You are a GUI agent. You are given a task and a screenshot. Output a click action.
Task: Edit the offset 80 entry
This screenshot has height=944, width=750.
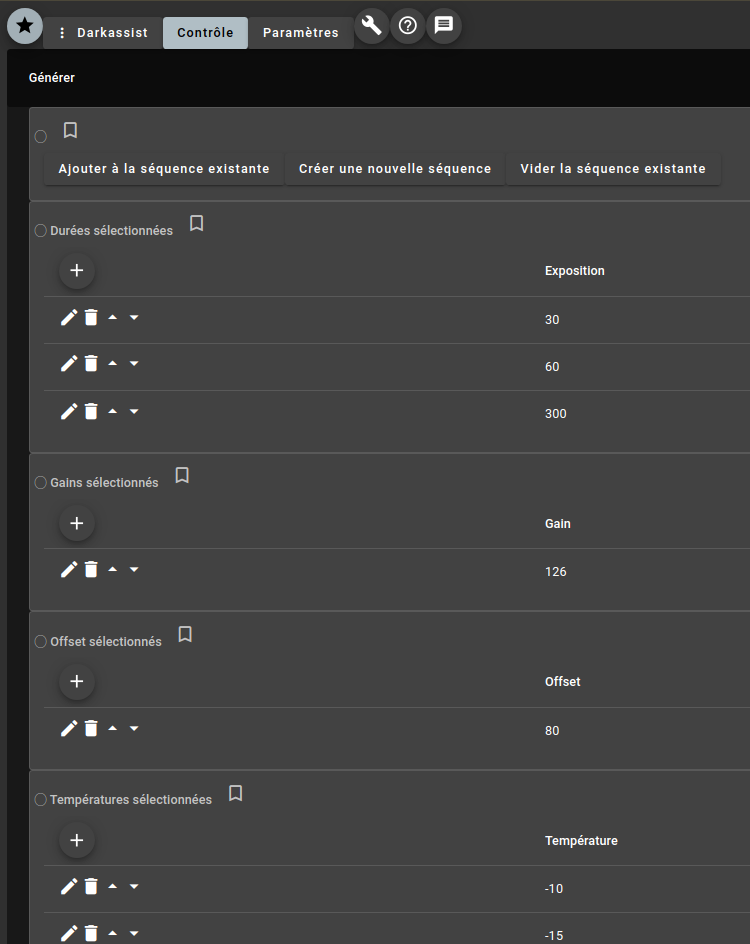[x=69, y=729]
